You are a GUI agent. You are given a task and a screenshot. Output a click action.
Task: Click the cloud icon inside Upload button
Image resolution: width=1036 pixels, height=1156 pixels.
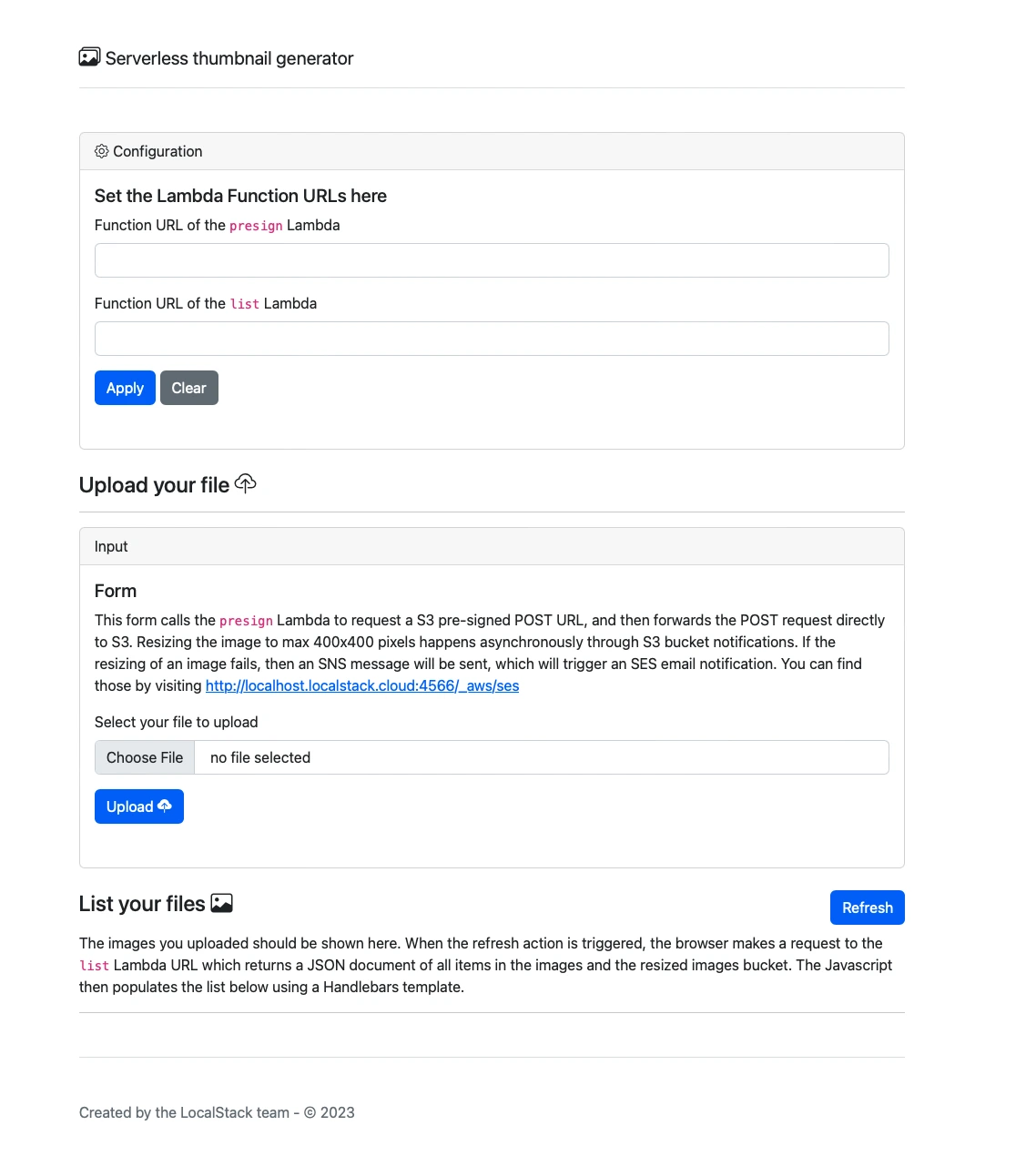[x=165, y=806]
